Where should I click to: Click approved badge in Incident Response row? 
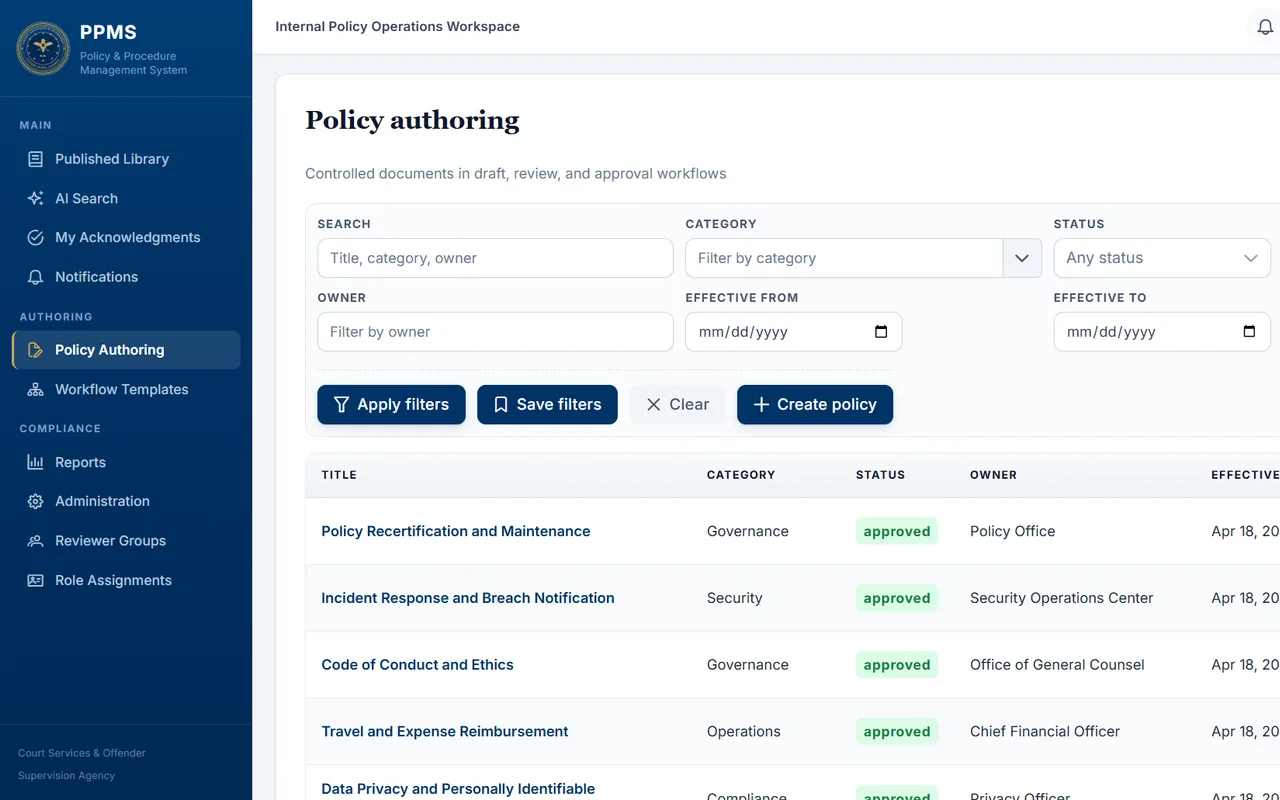click(x=897, y=598)
